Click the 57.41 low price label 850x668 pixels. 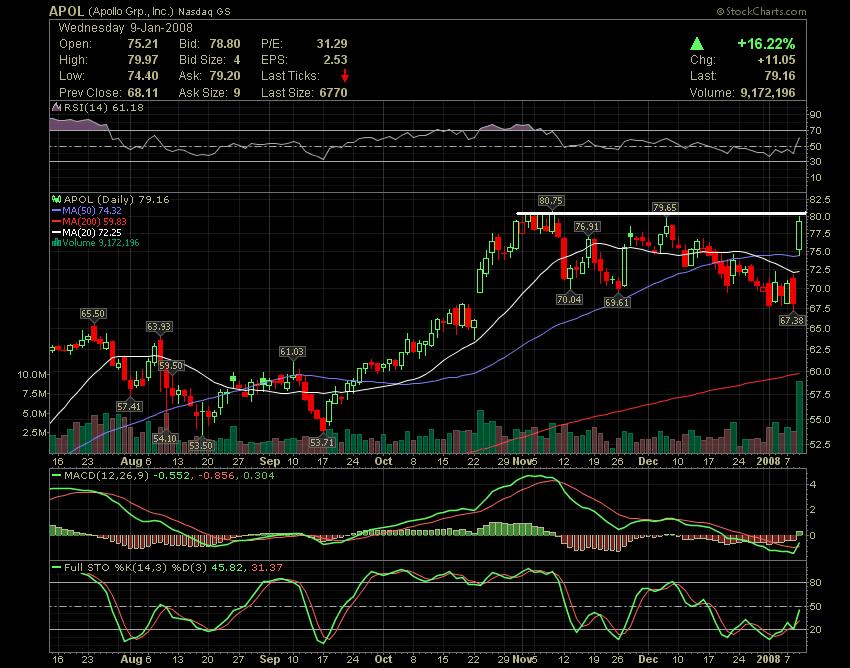(129, 406)
